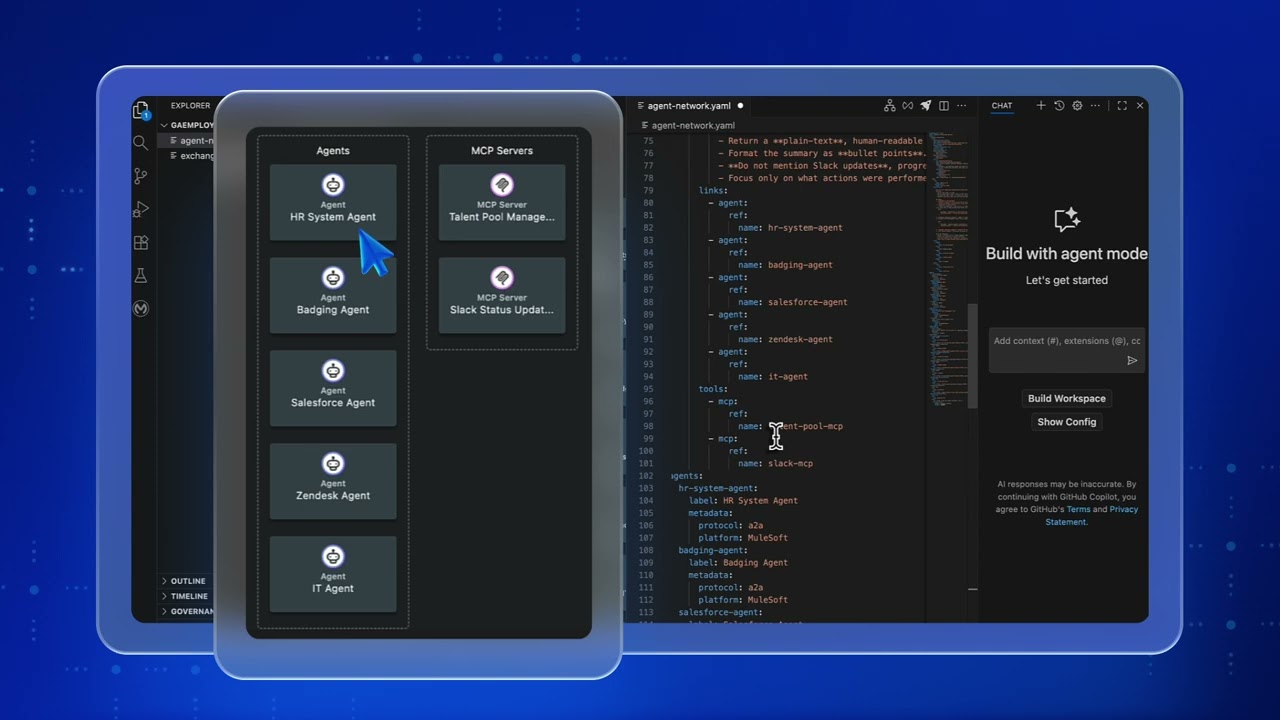Select the Zendesk Agent node
Screen dimensions: 1280x720
[x=333, y=482]
